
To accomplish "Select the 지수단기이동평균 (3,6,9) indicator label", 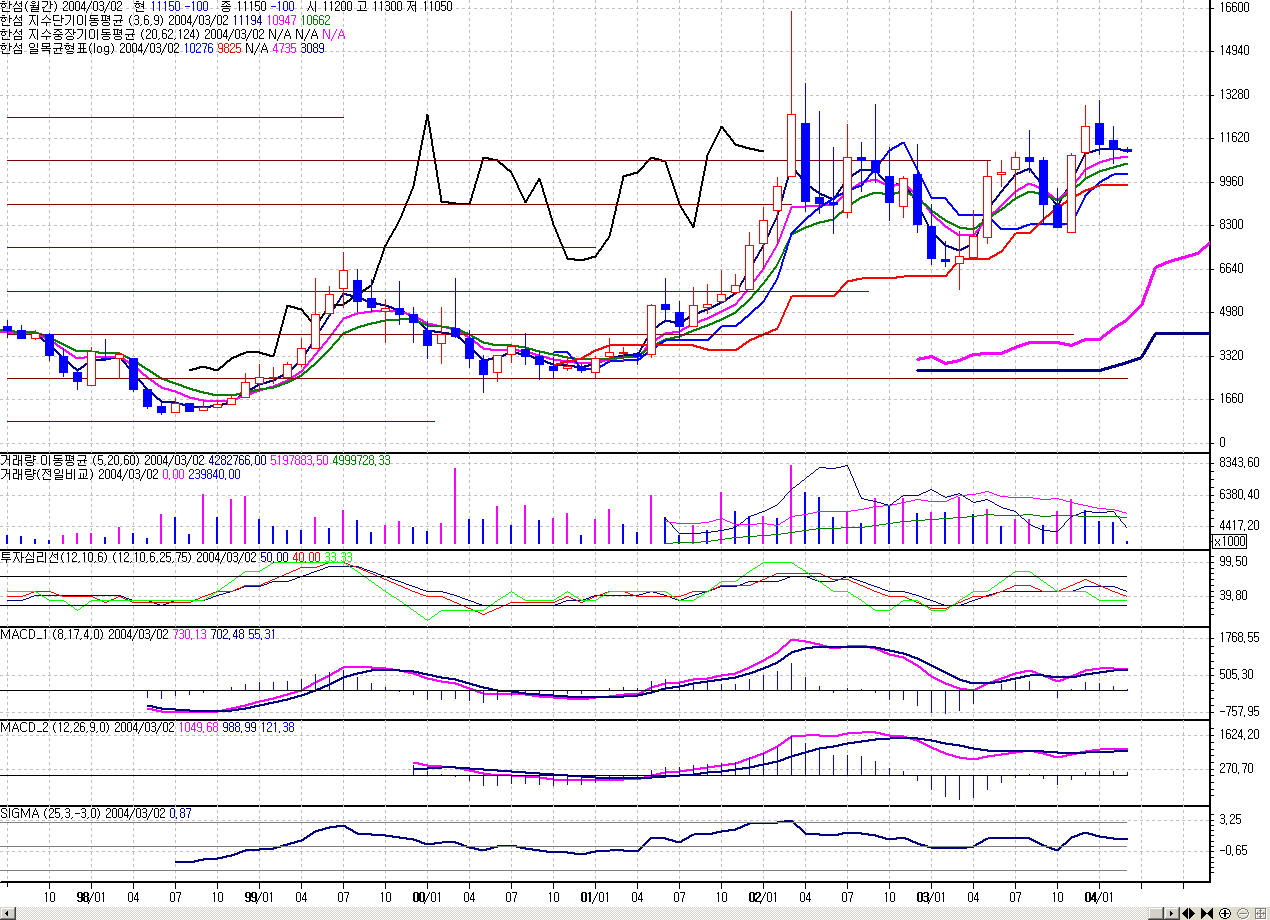I will (x=80, y=20).
